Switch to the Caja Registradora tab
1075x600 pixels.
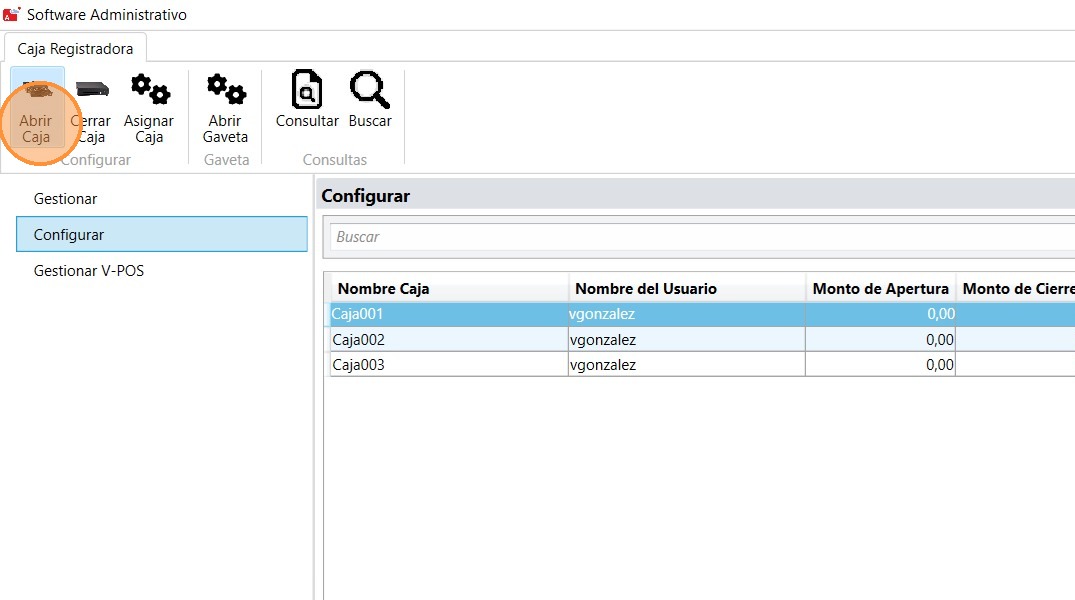point(75,49)
